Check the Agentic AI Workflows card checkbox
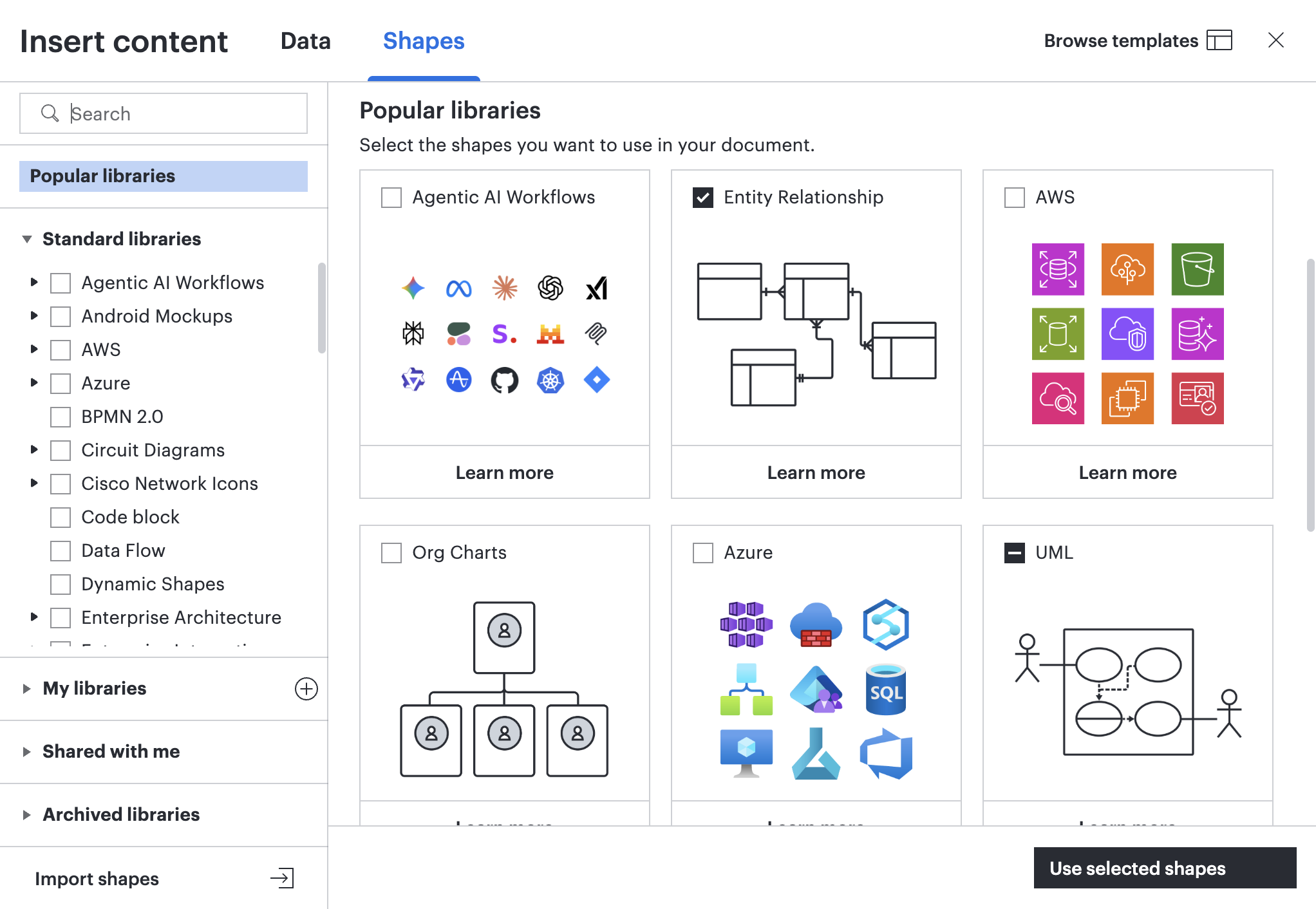1316x909 pixels. click(391, 198)
